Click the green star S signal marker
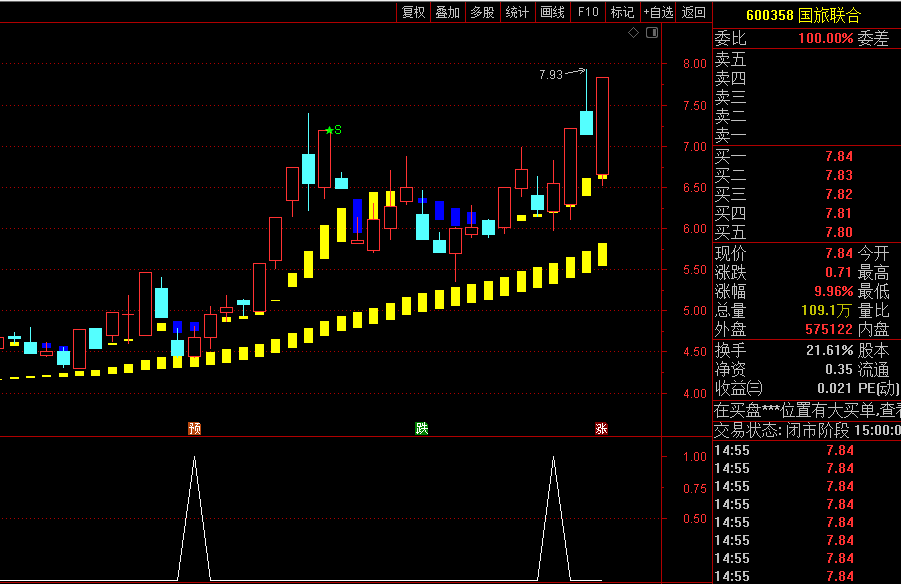901x584 pixels. tap(333, 130)
